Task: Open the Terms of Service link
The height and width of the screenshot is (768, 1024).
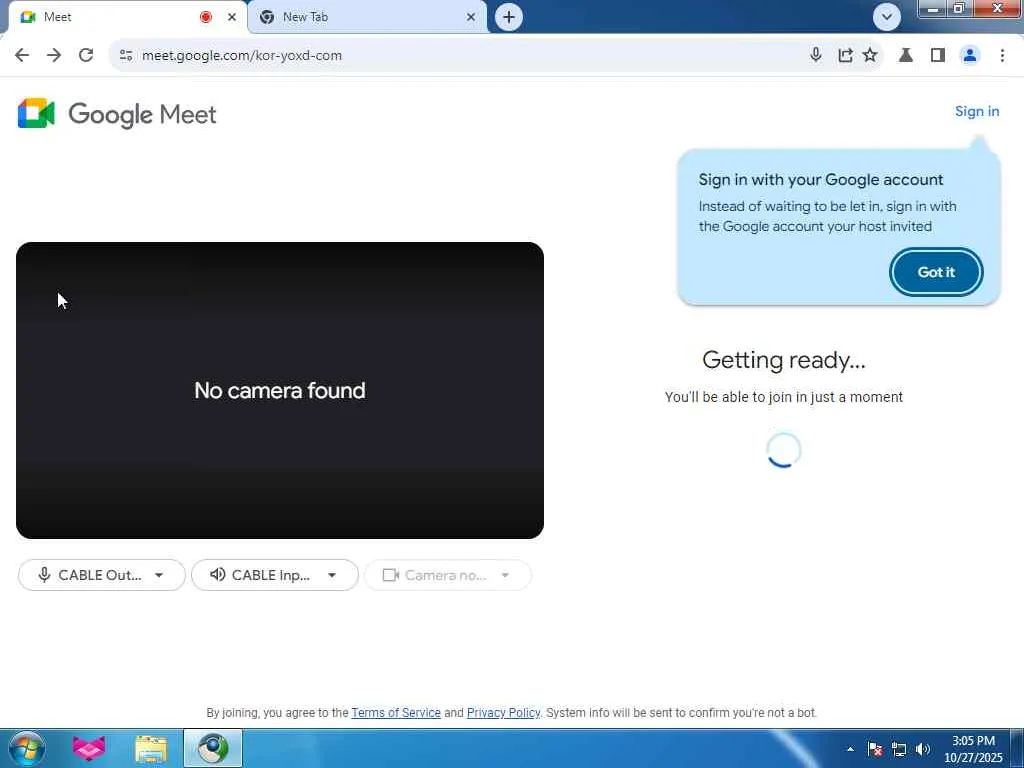Action: coord(396,712)
